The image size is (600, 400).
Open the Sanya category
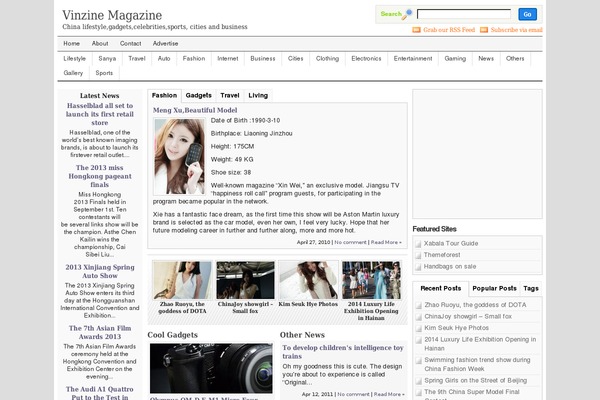point(107,59)
